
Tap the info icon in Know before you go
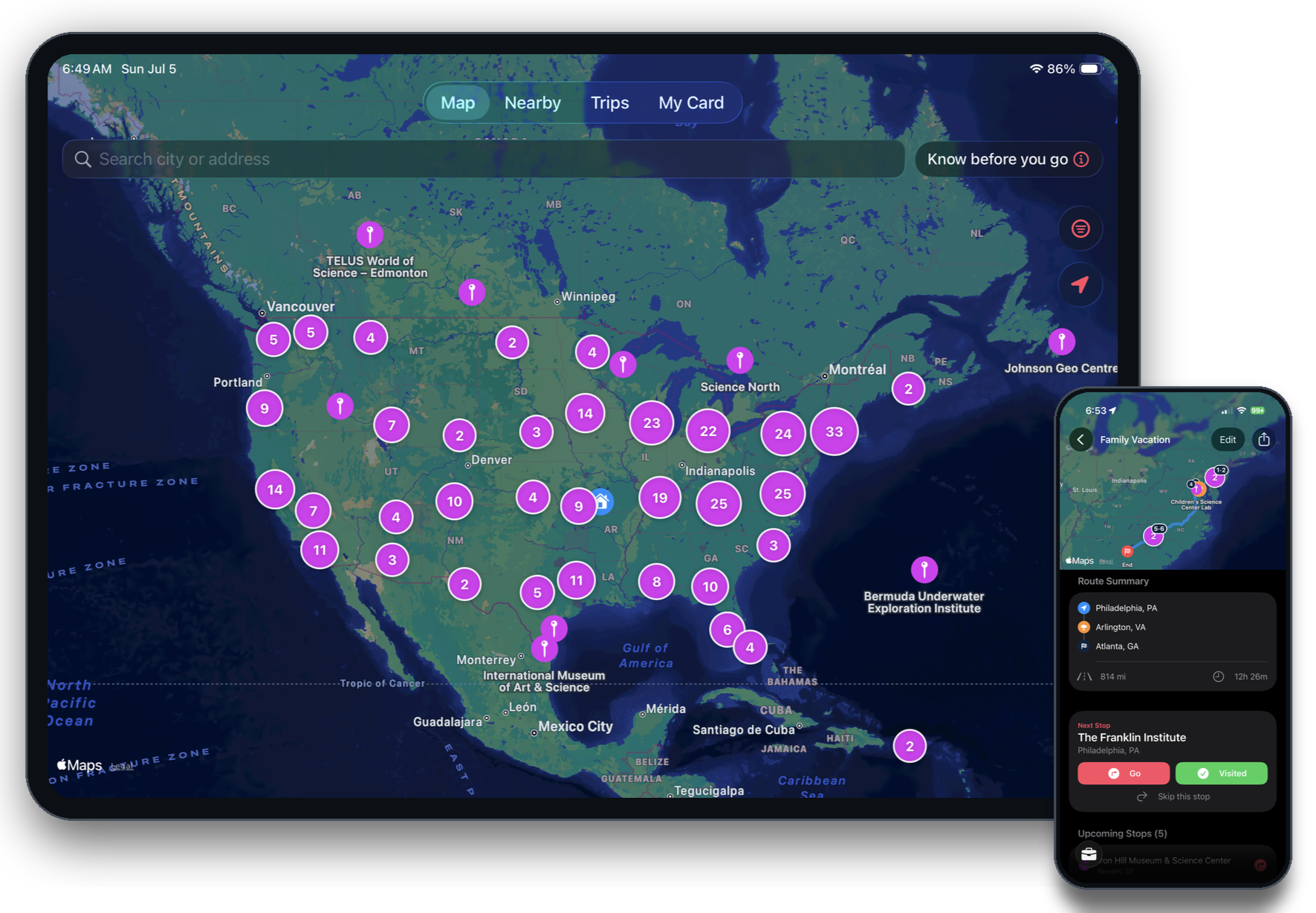(1082, 159)
